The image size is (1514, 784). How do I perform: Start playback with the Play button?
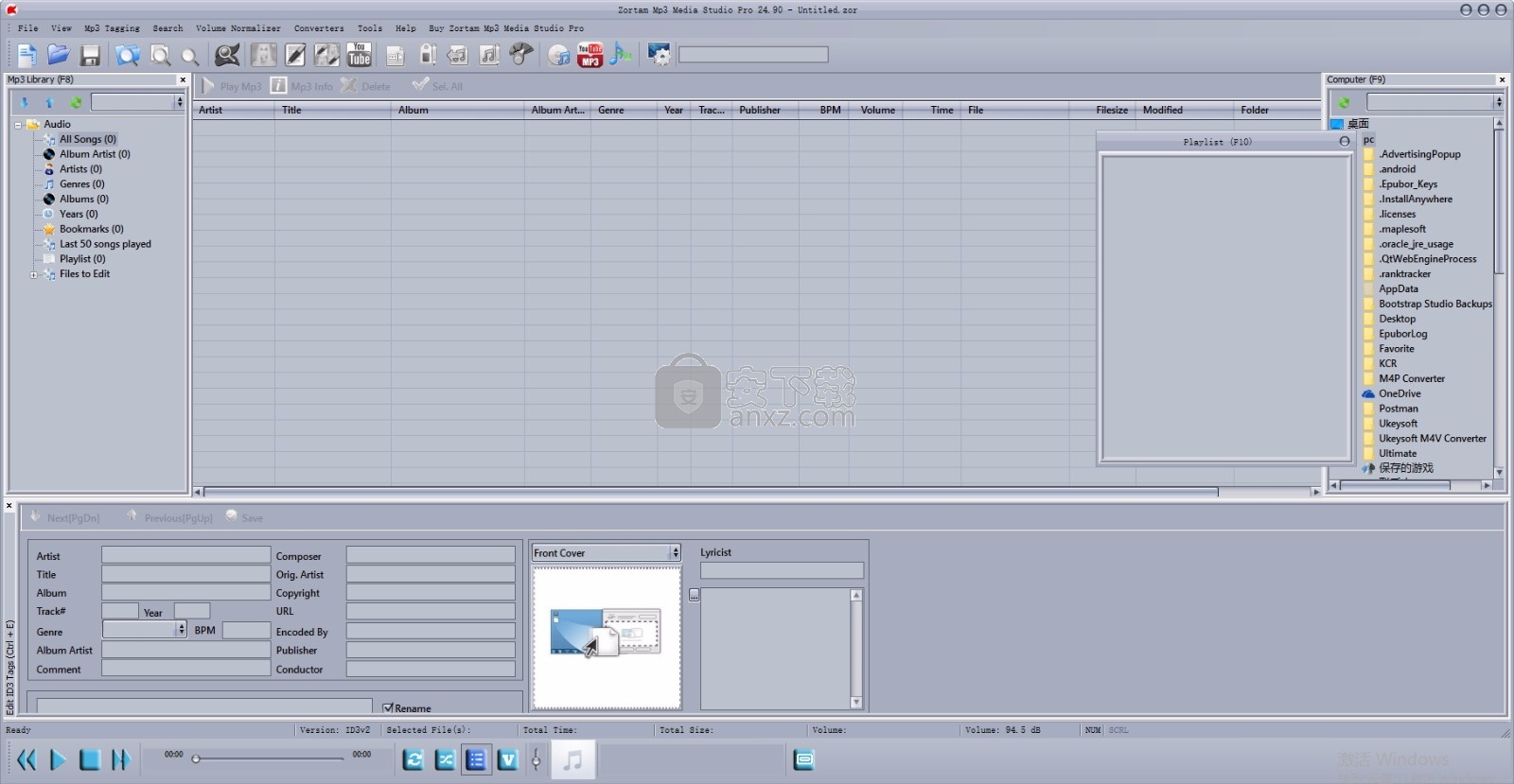[58, 759]
